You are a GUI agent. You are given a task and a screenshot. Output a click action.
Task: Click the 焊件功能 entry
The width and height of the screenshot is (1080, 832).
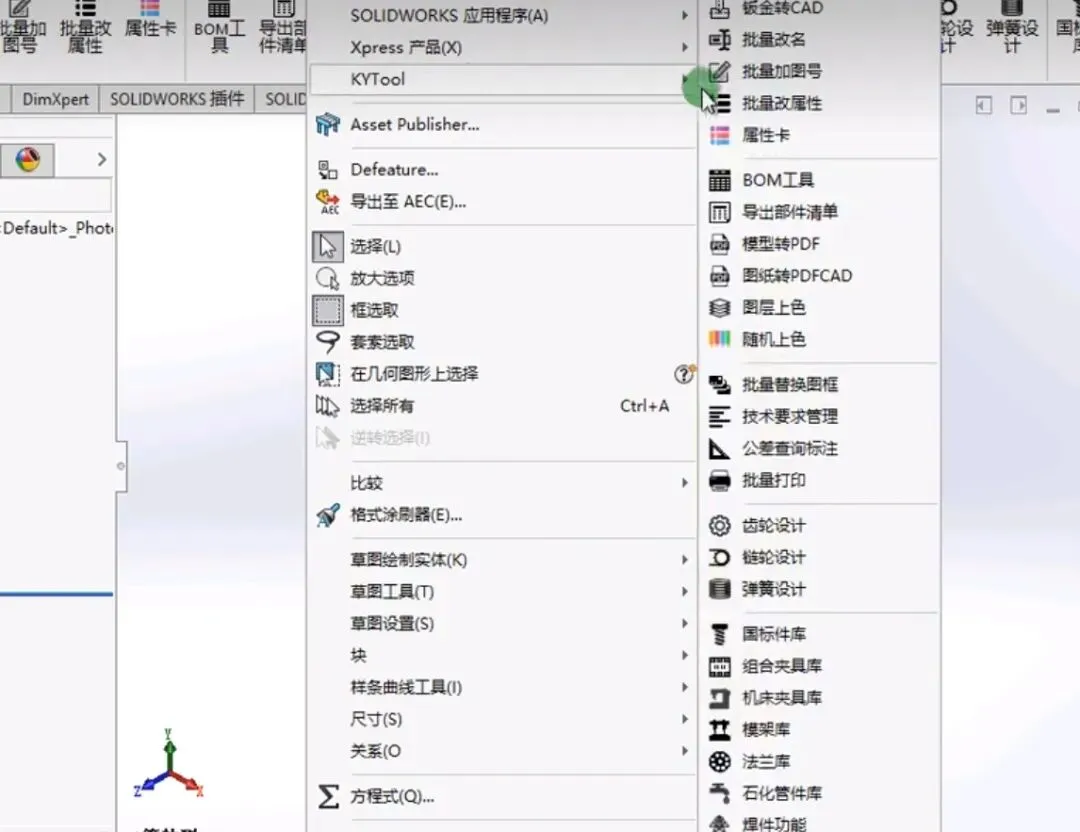[x=773, y=823]
